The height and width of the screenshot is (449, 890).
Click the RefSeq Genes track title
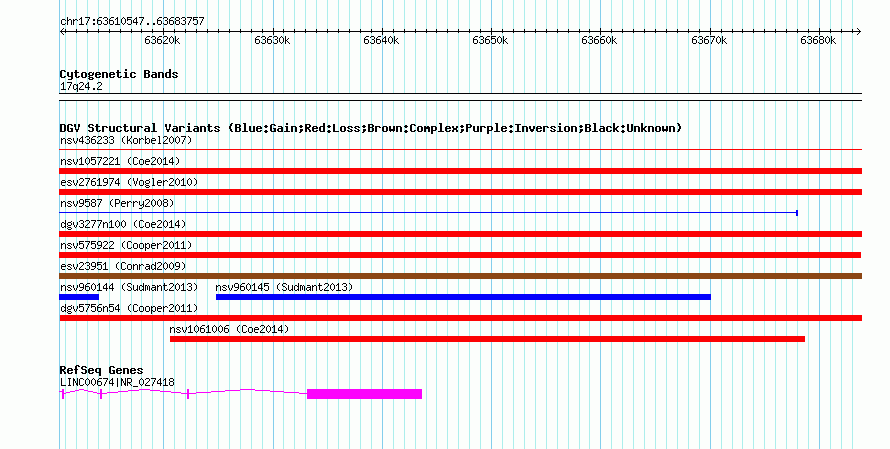pos(101,370)
